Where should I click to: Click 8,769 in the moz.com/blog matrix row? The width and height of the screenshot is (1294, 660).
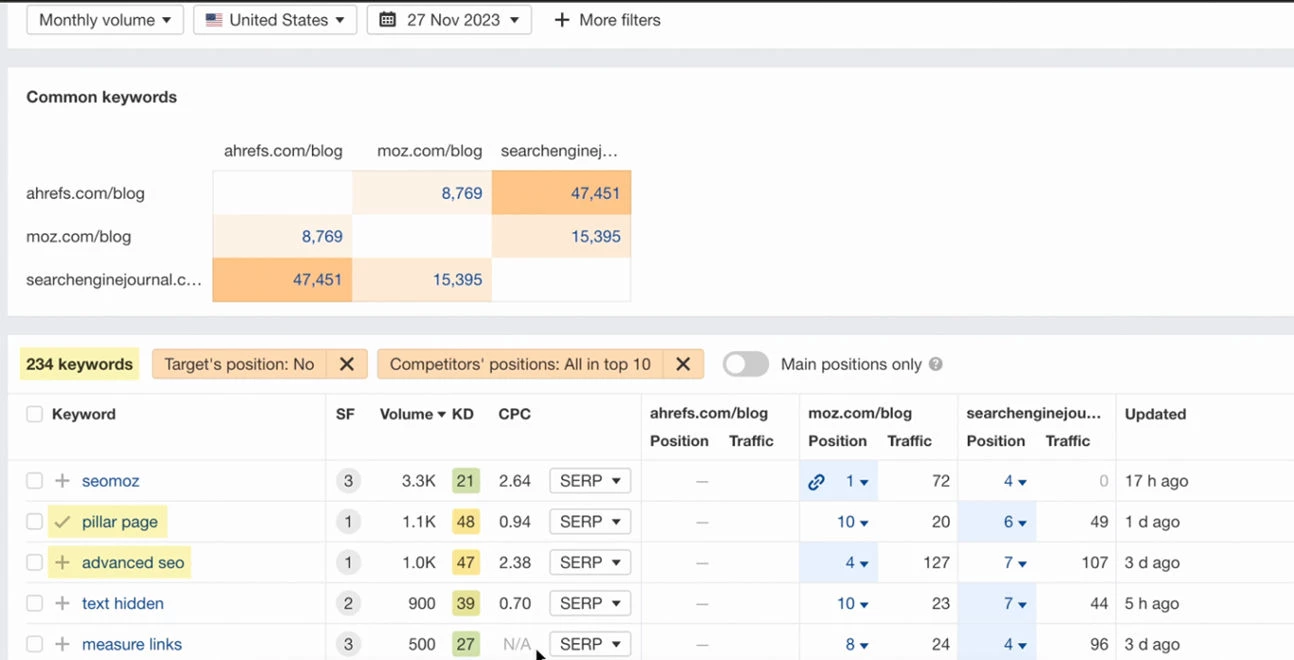[322, 237]
